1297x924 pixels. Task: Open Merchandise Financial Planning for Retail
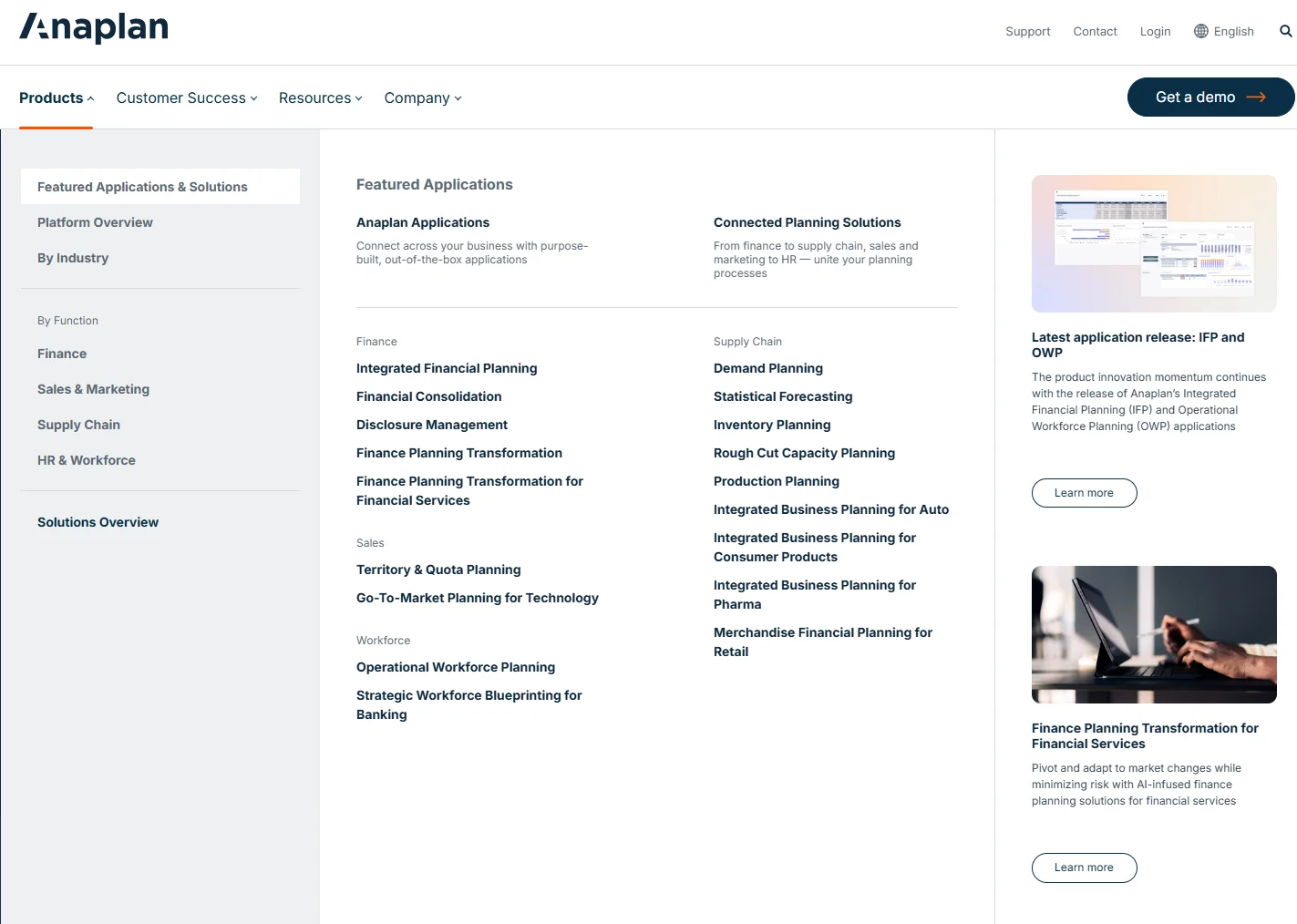[x=823, y=642]
